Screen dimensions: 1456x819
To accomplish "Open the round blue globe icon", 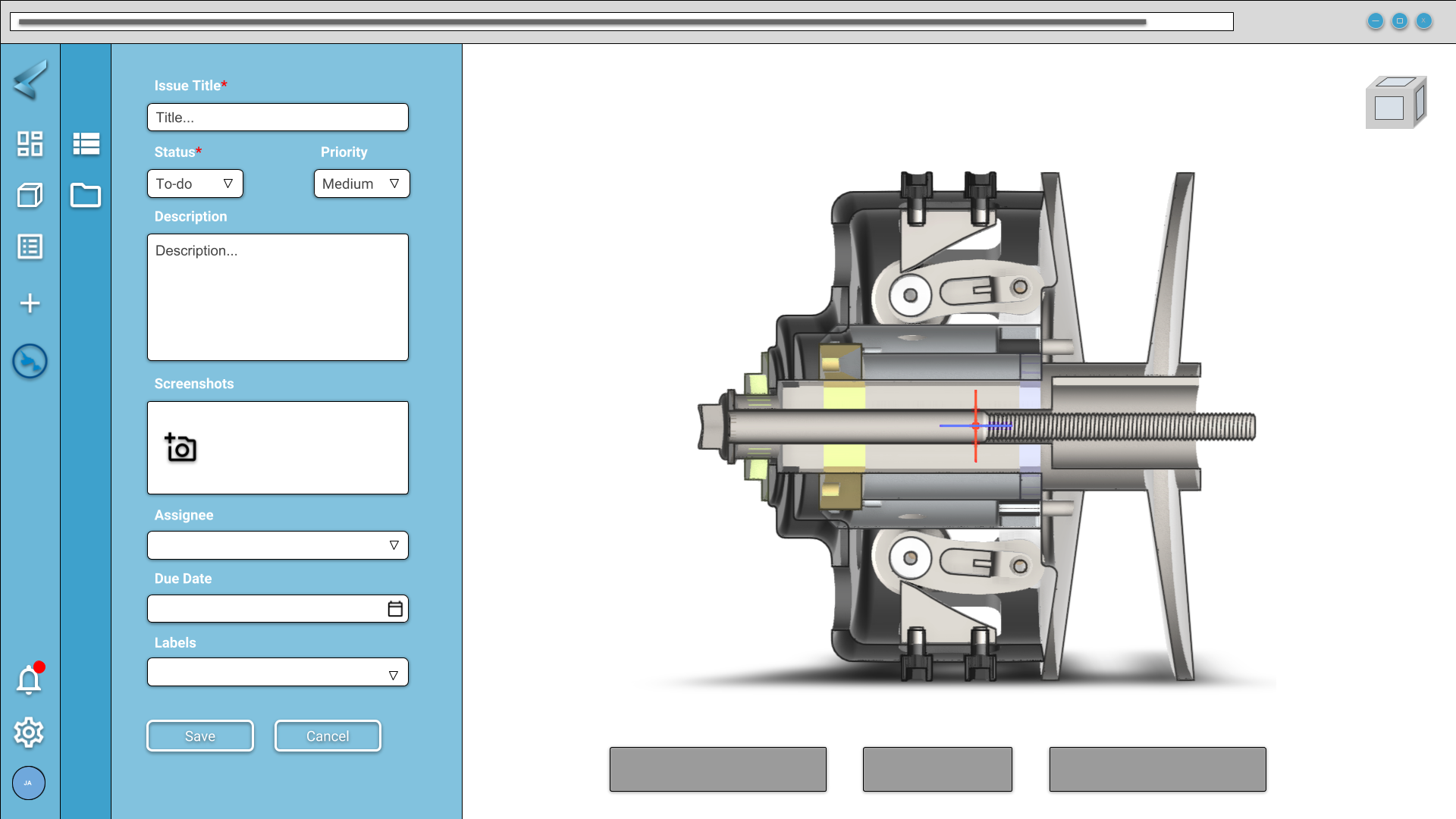I will 30,362.
